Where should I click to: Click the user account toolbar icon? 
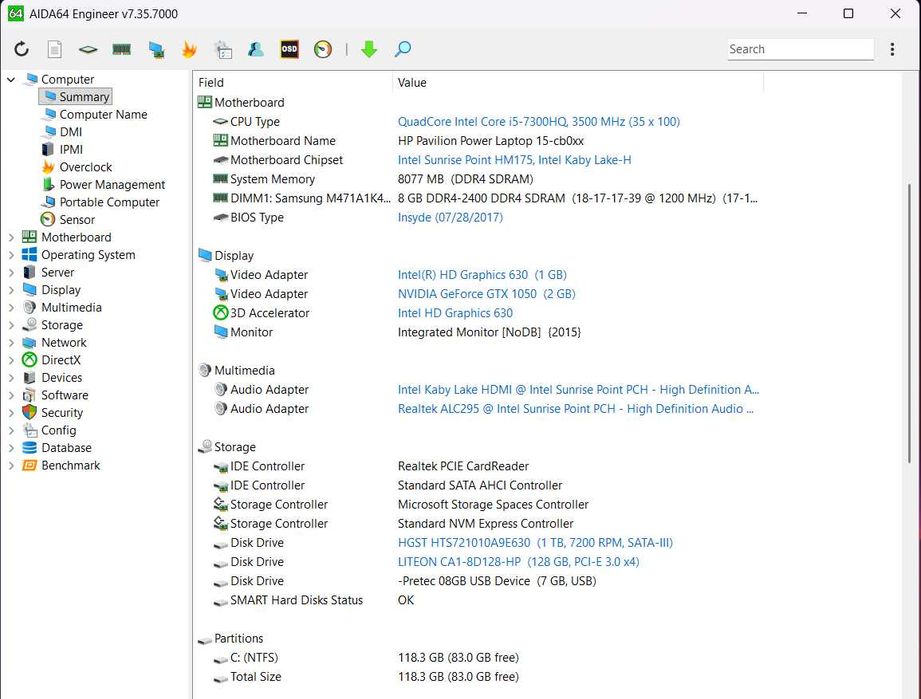(x=256, y=49)
